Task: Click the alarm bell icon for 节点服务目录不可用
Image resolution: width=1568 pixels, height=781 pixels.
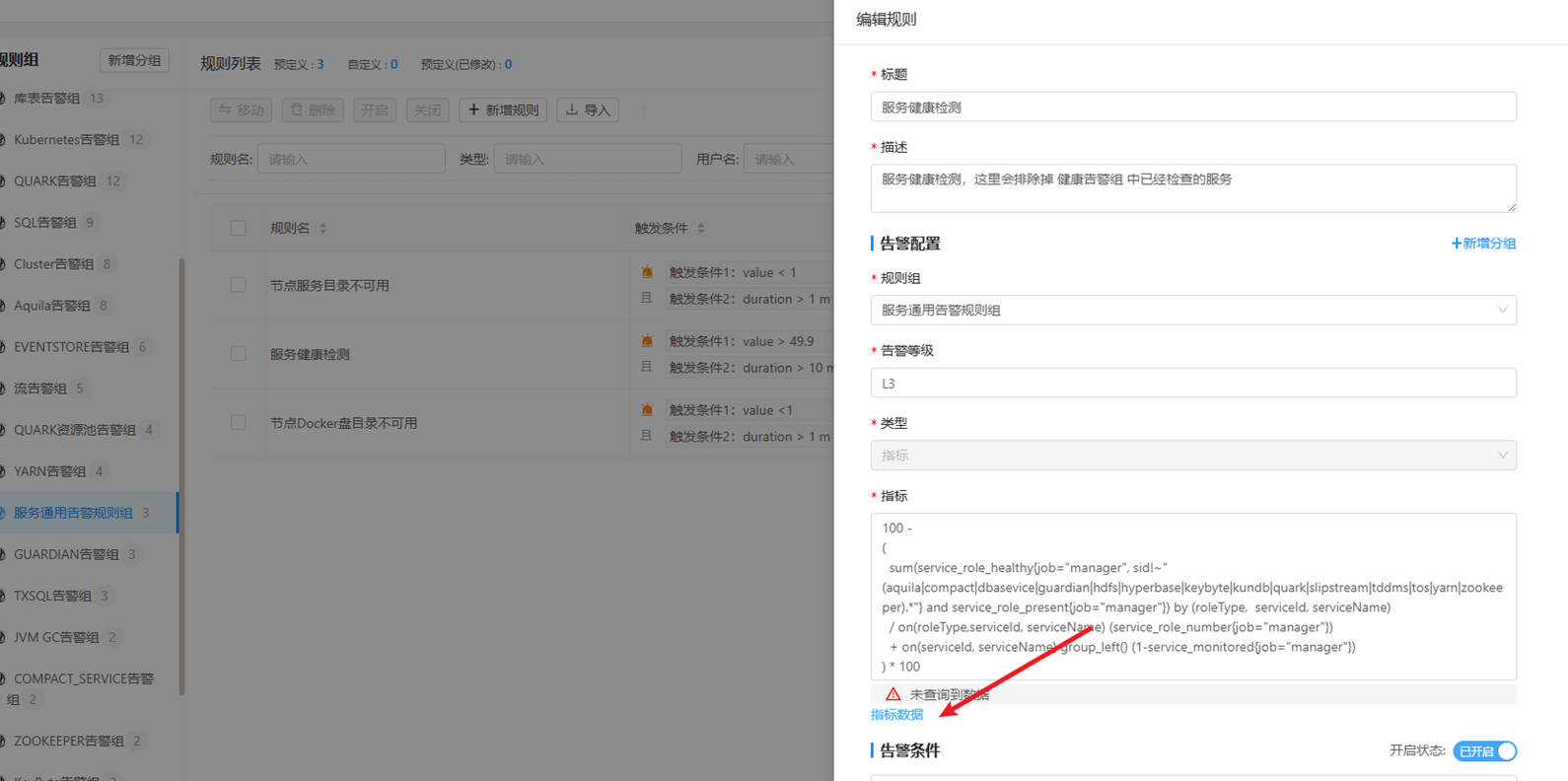Action: coord(647,272)
